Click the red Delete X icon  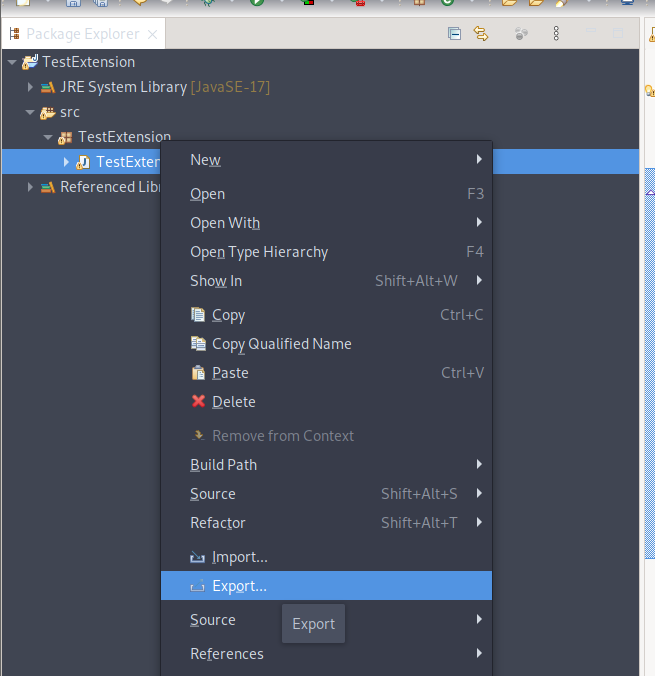coord(198,402)
